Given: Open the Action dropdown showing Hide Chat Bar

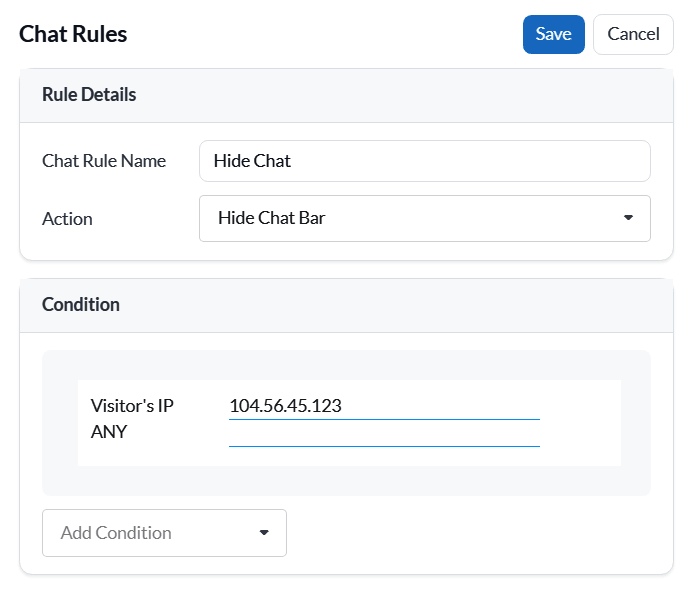Looking at the screenshot, I should (424, 218).
